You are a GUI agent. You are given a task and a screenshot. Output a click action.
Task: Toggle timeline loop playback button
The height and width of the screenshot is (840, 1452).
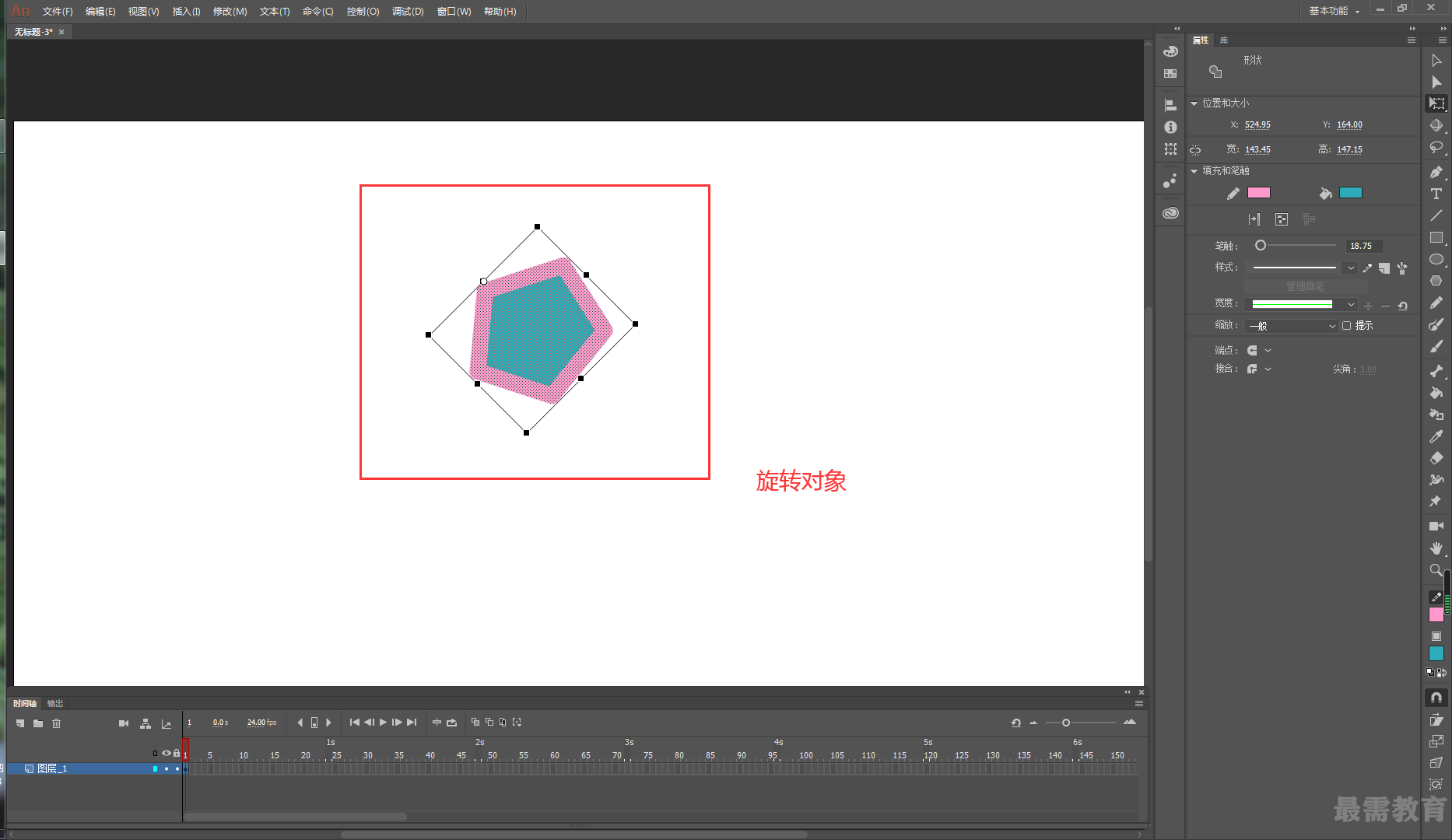451,723
